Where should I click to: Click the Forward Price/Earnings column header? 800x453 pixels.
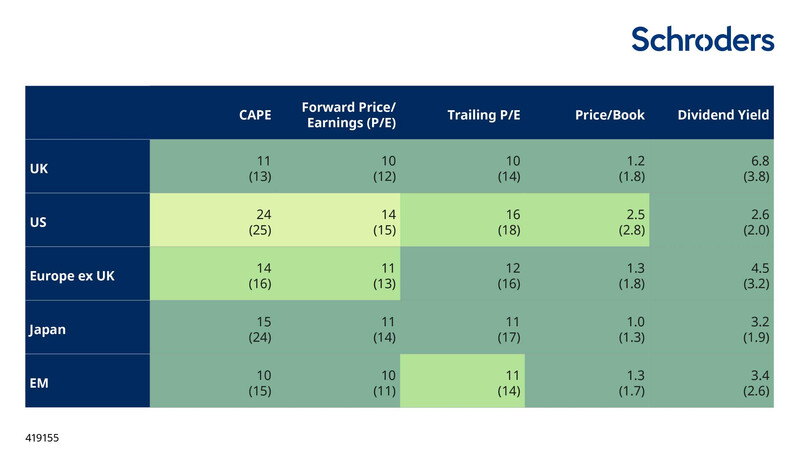point(349,115)
